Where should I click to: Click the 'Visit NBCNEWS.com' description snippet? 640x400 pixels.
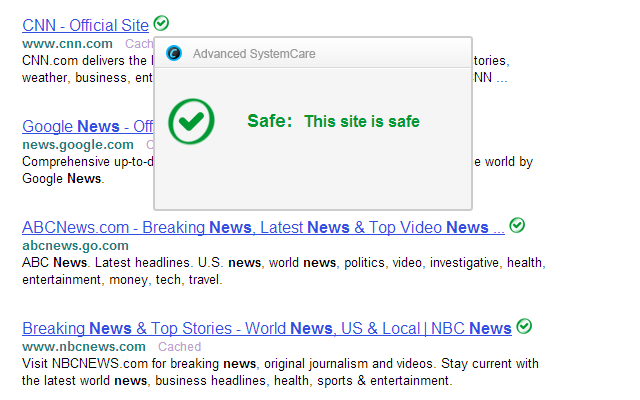280,372
